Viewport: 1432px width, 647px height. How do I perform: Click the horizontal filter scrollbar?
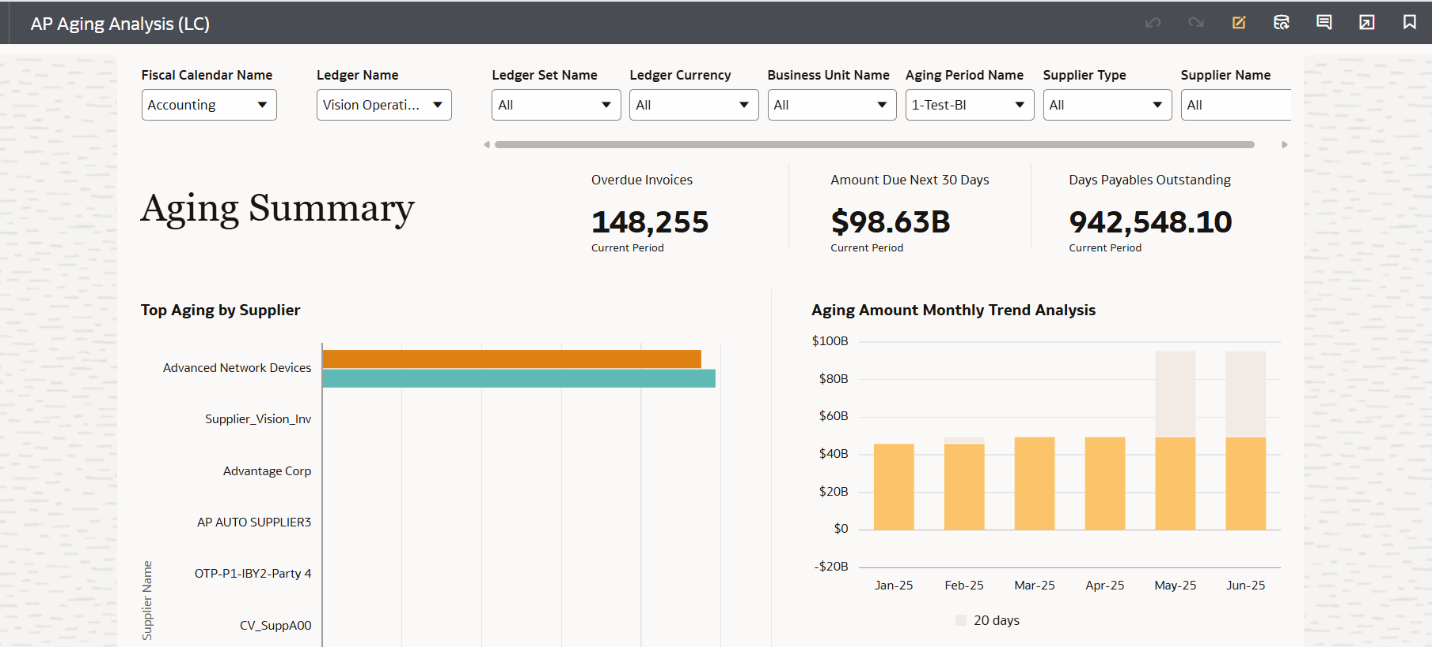[x=874, y=145]
